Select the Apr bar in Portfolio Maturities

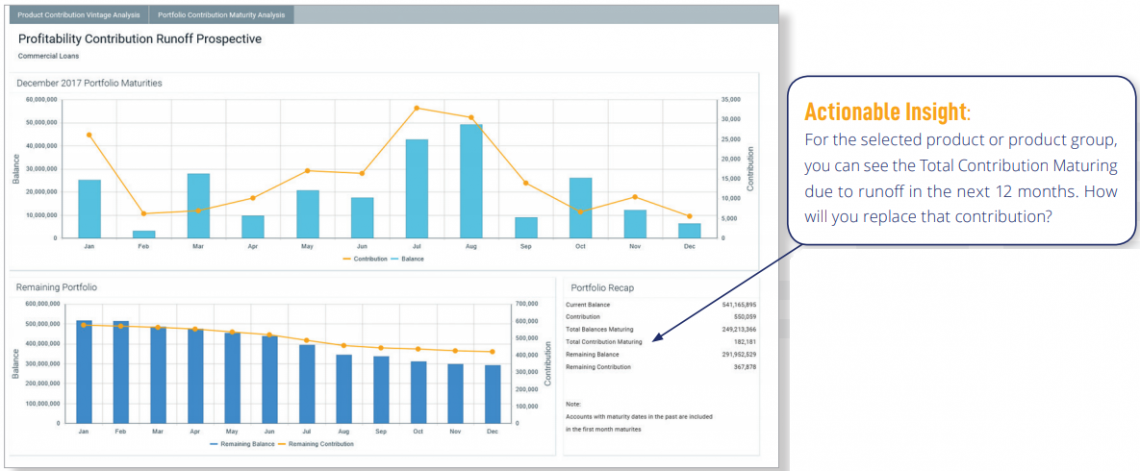point(253,227)
